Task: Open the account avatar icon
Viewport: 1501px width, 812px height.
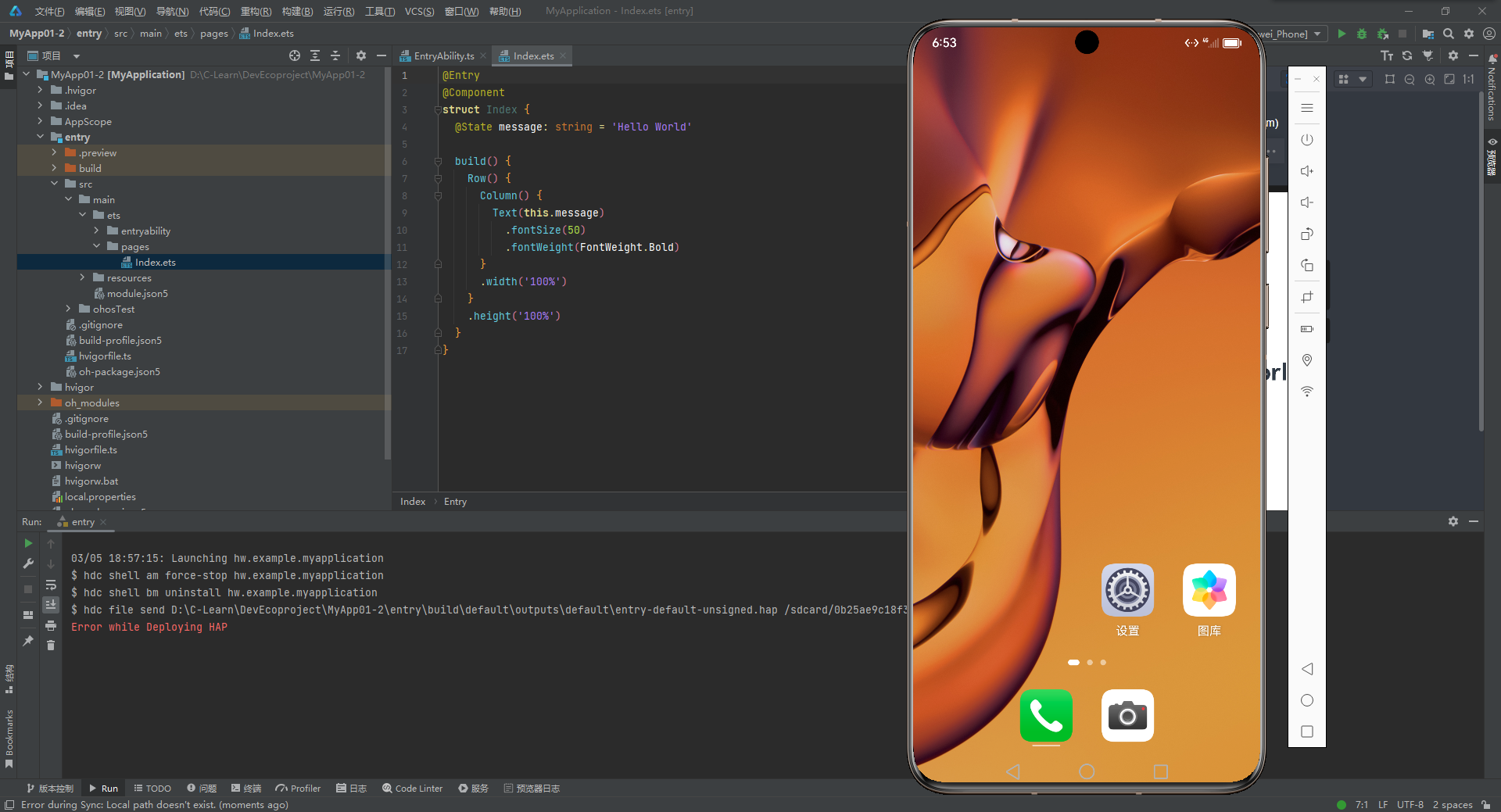Action: point(1489,34)
